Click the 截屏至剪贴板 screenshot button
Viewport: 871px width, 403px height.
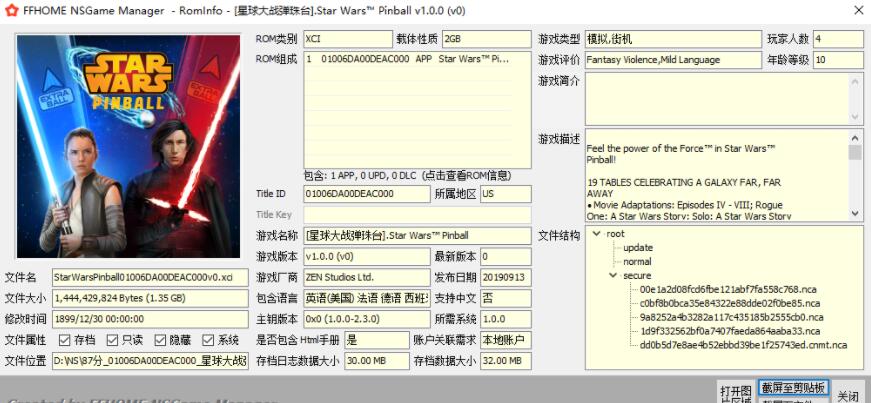[x=793, y=387]
